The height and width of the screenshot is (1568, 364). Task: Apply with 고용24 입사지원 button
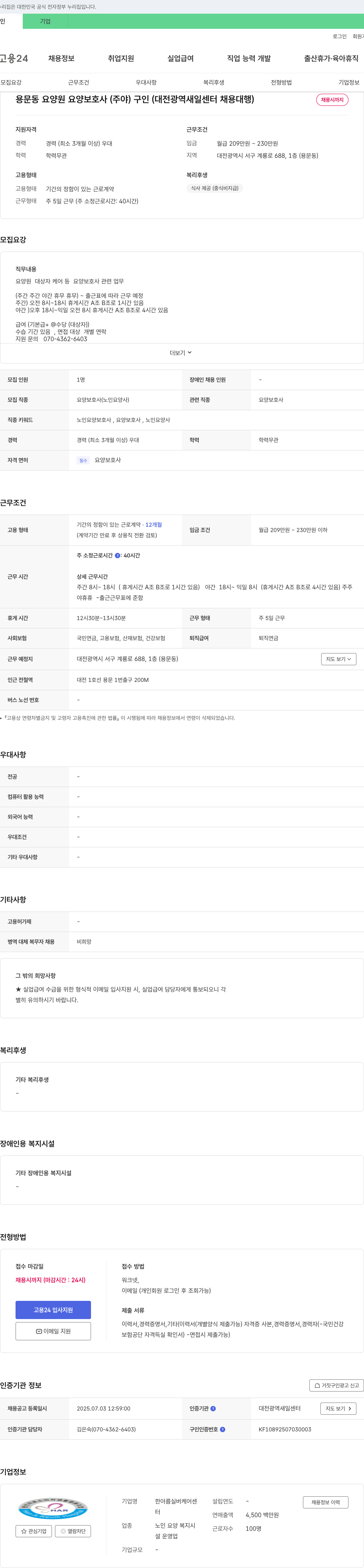point(53,1310)
